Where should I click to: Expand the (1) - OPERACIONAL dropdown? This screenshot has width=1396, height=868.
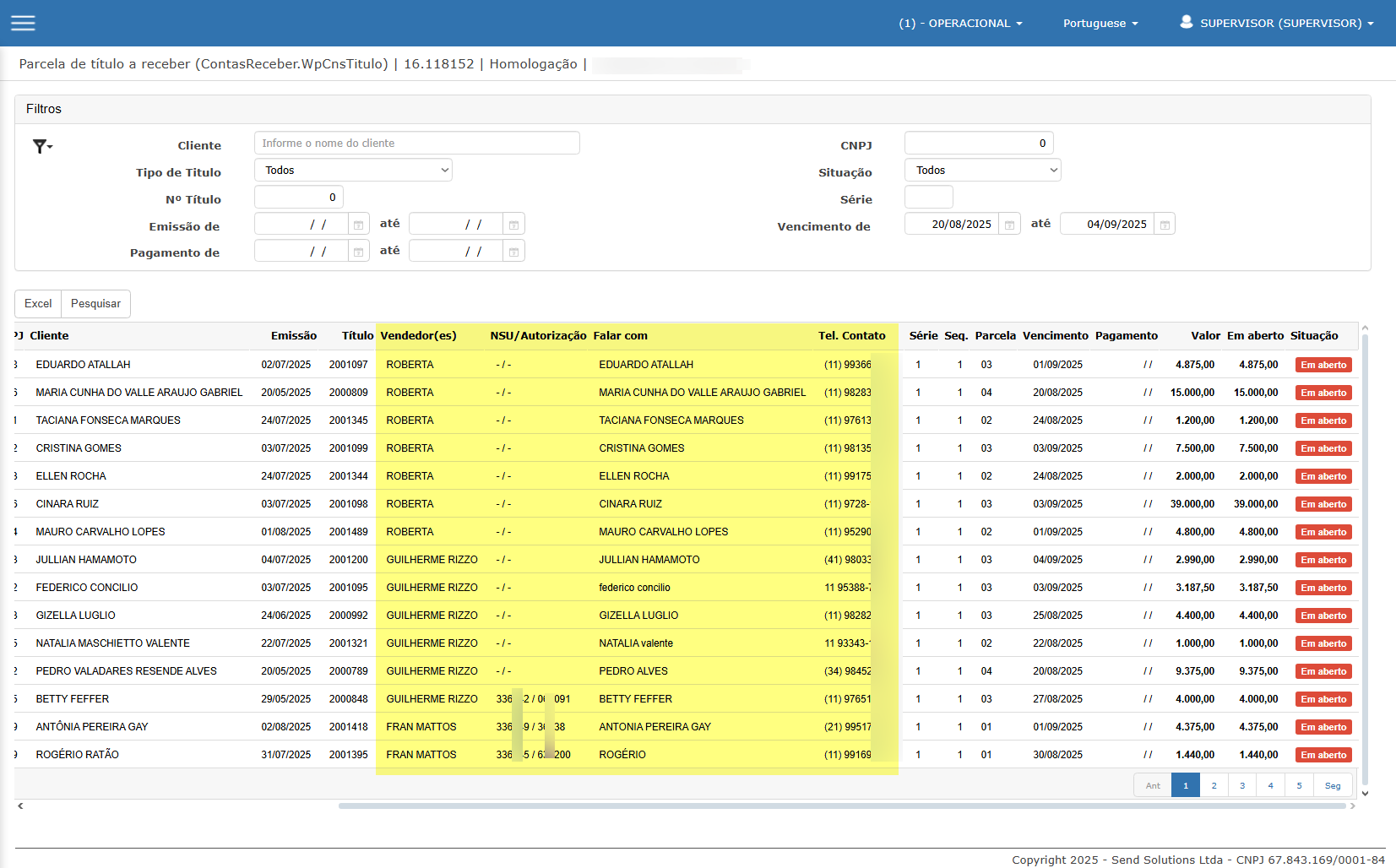pos(960,23)
